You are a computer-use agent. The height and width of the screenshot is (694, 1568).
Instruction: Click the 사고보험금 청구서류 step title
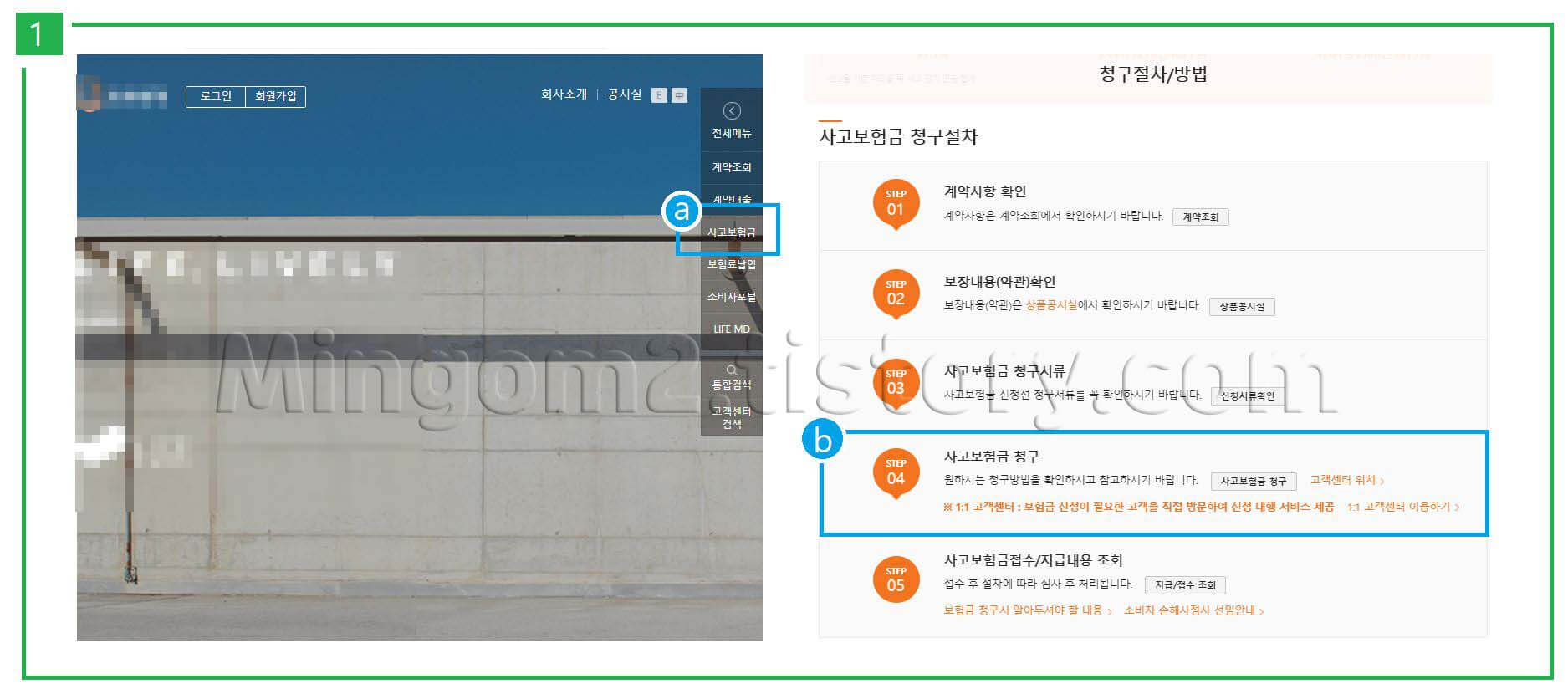point(1004,370)
